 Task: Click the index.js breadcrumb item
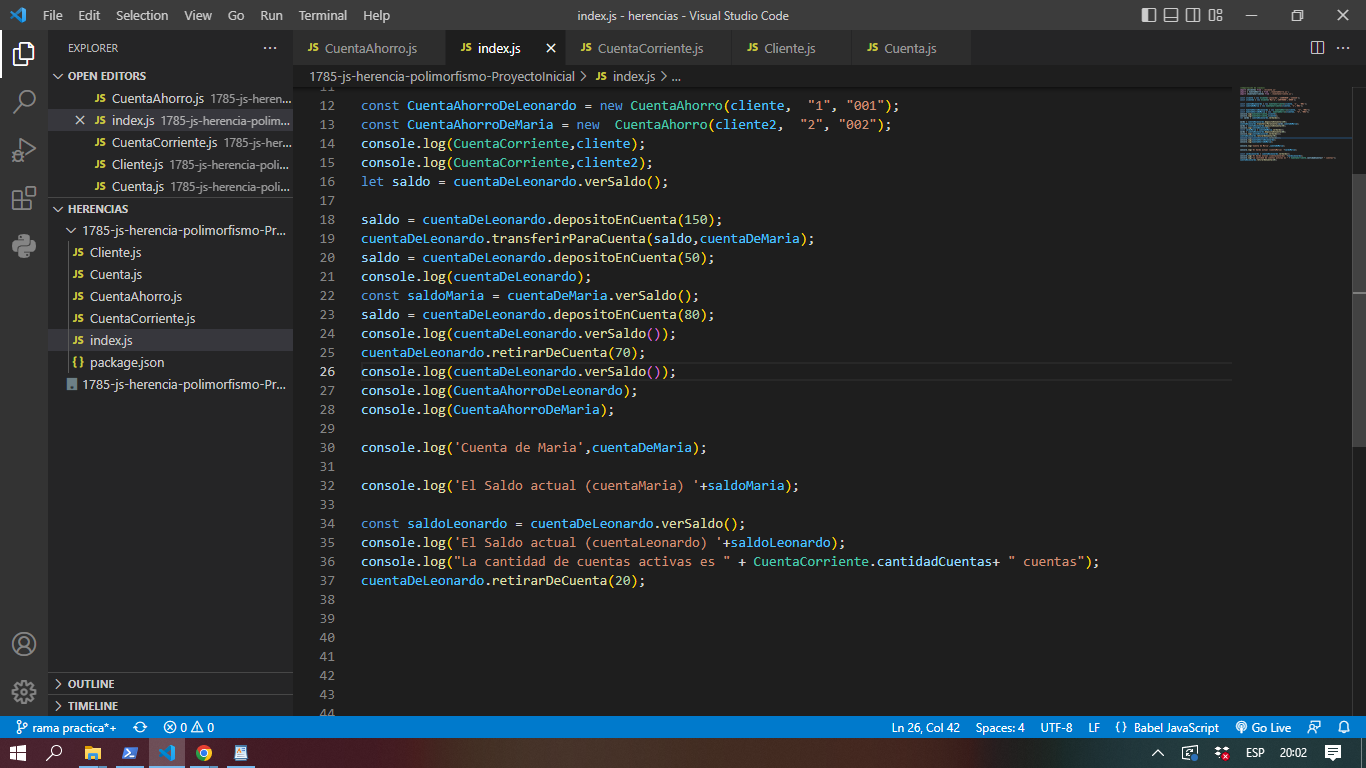(x=625, y=76)
